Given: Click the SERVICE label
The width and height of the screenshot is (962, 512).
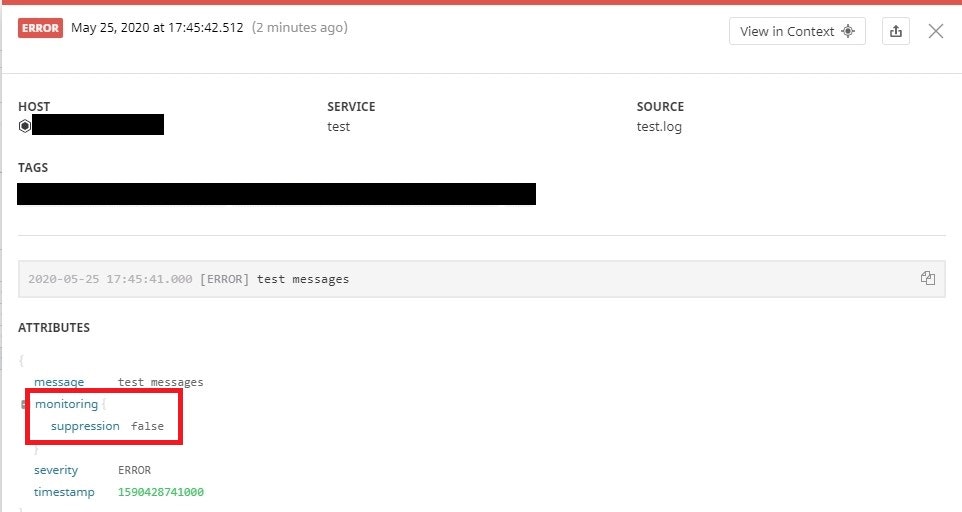Looking at the screenshot, I should [351, 107].
